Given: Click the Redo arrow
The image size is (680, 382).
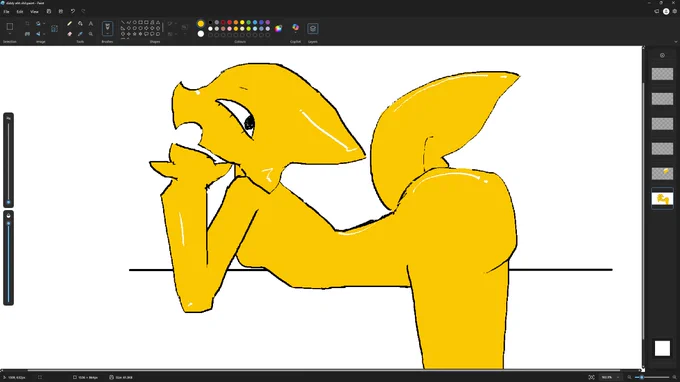Looking at the screenshot, I should 83,12.
